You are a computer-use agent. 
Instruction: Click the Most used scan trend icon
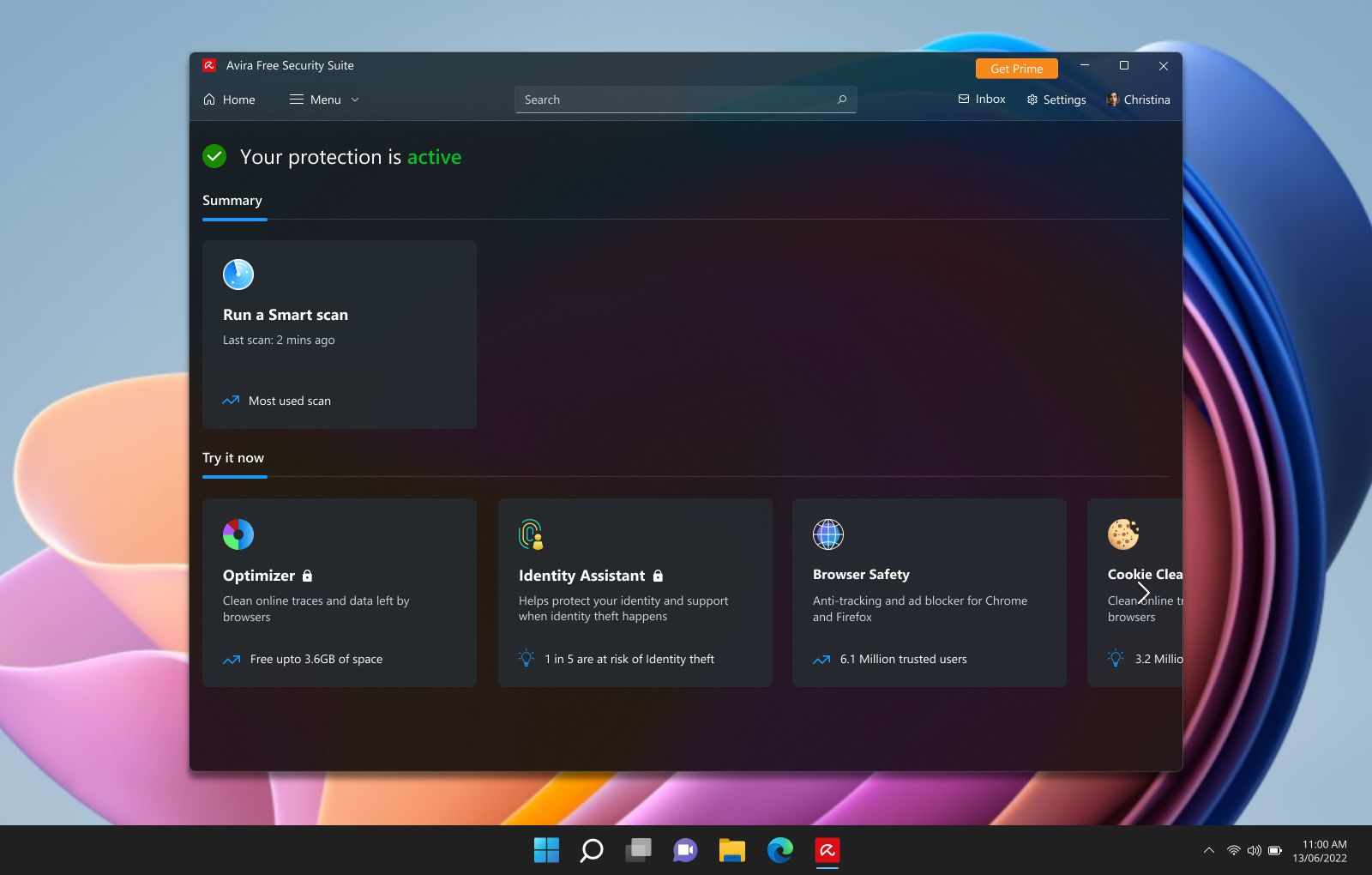pos(231,401)
